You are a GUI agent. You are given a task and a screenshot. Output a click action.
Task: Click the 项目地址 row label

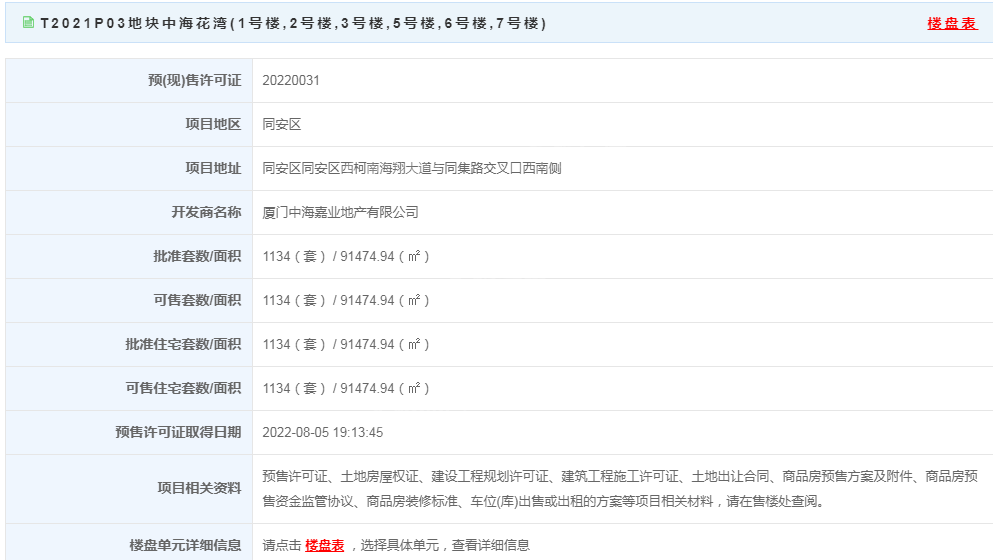pyautogui.click(x=213, y=168)
